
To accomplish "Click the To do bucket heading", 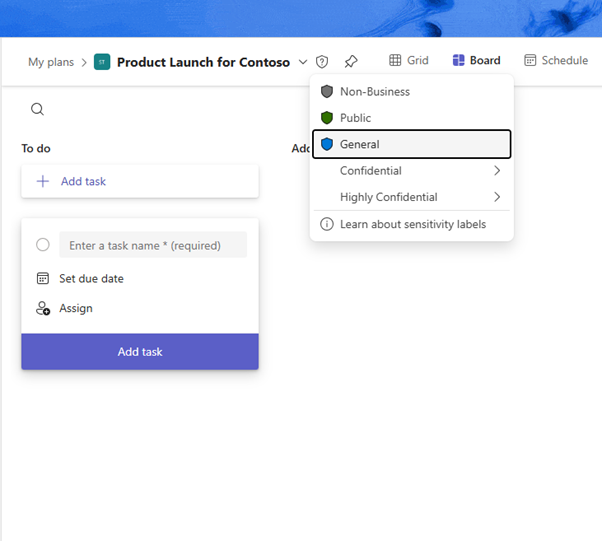I will point(36,149).
